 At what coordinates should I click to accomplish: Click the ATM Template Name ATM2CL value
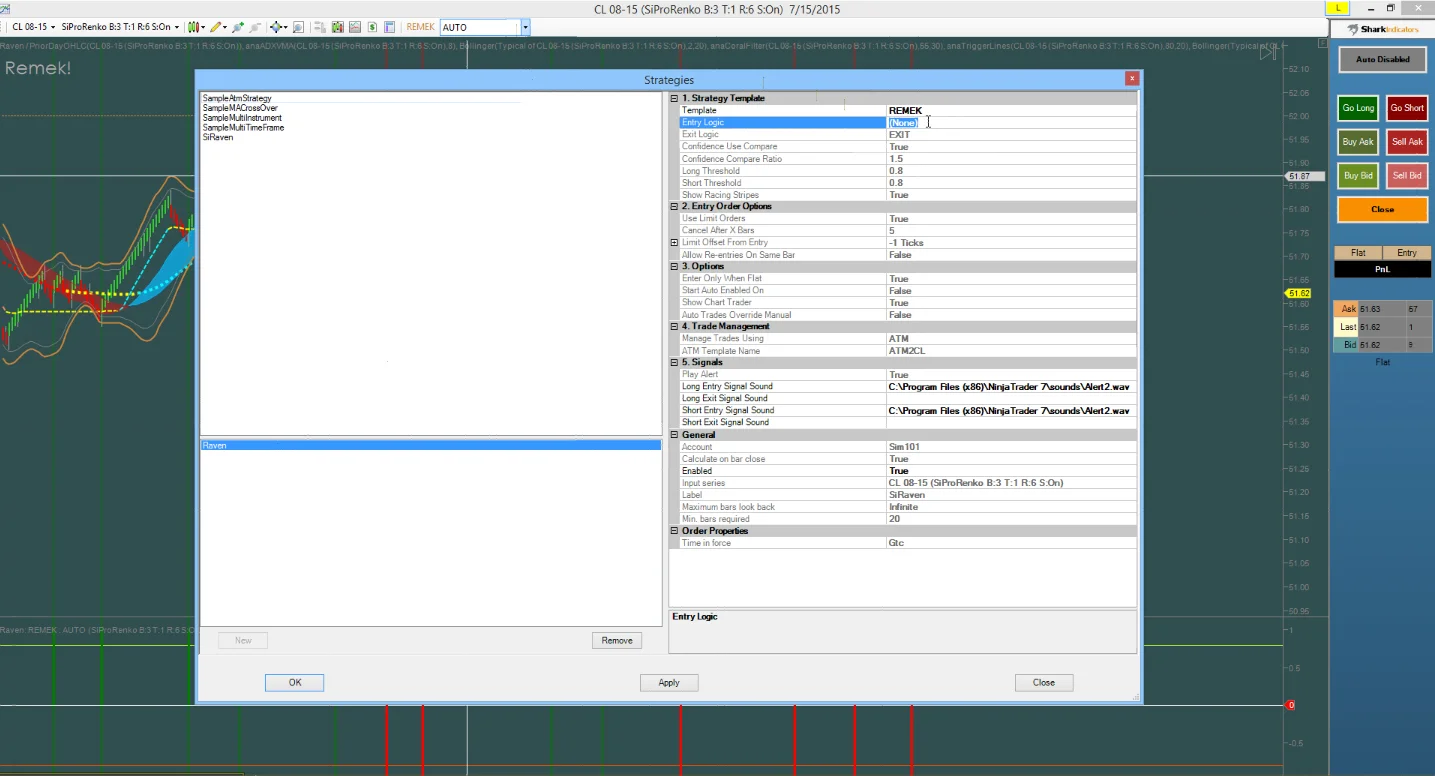[1011, 350]
